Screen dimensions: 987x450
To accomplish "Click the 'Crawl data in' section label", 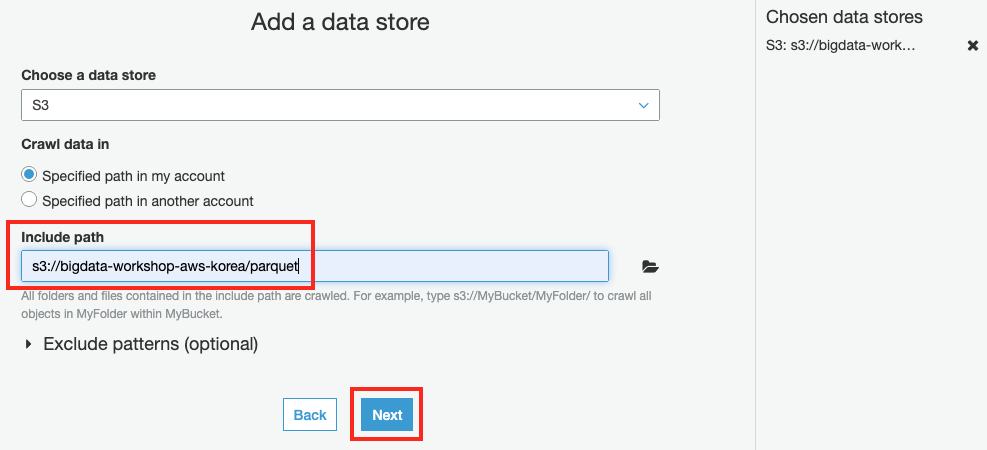I will [65, 144].
